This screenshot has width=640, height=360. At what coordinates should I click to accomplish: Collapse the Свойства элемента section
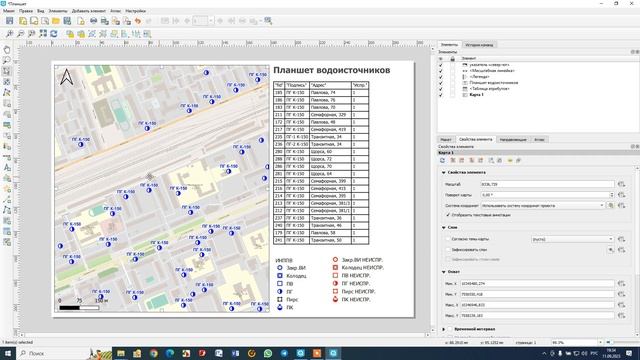(x=444, y=173)
